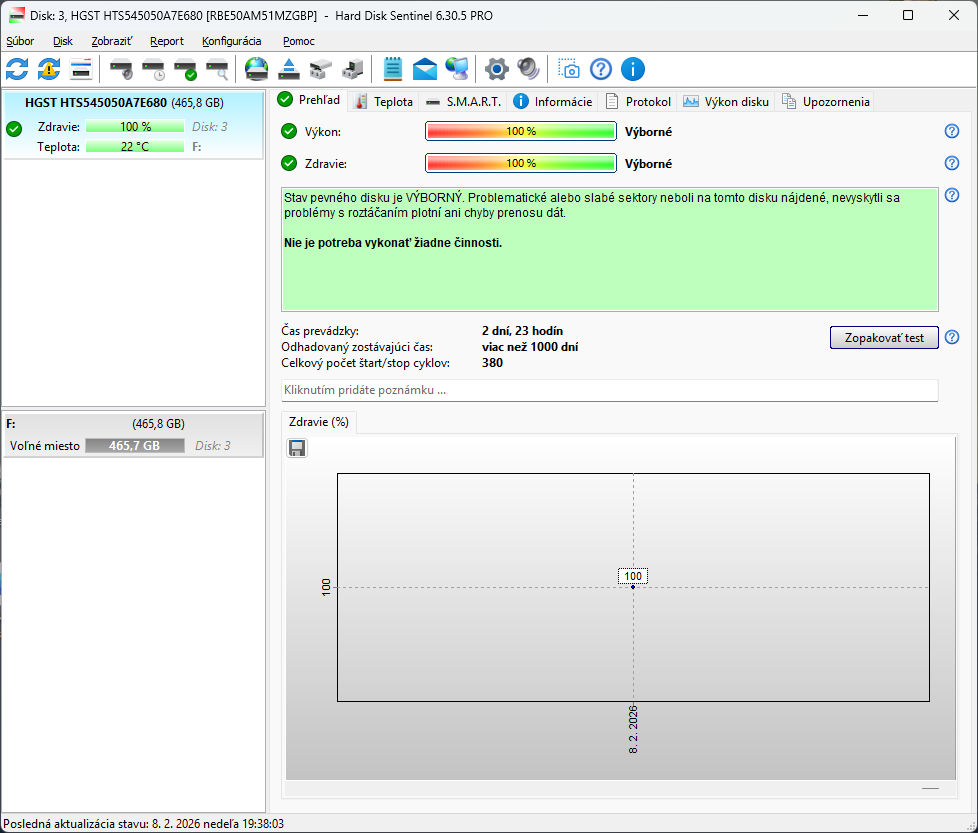Switch to the Protokol tab

638,102
